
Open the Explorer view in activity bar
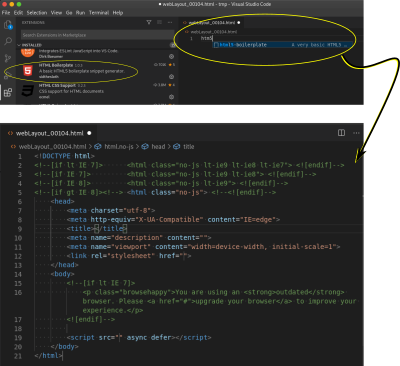(x=8, y=25)
